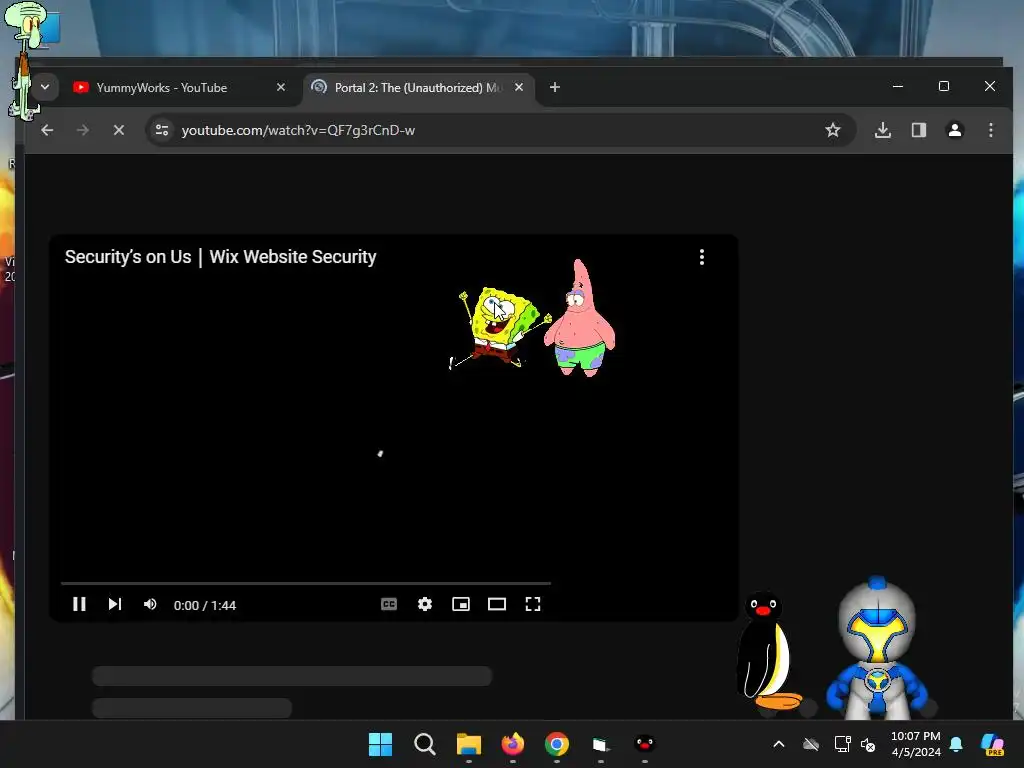Close the YummyWorks tab

click(281, 87)
